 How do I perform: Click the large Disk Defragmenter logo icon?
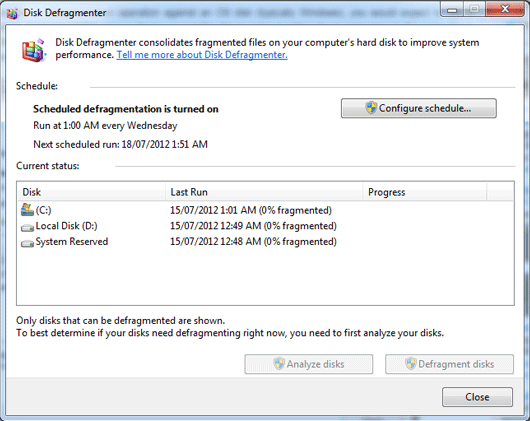(33, 50)
